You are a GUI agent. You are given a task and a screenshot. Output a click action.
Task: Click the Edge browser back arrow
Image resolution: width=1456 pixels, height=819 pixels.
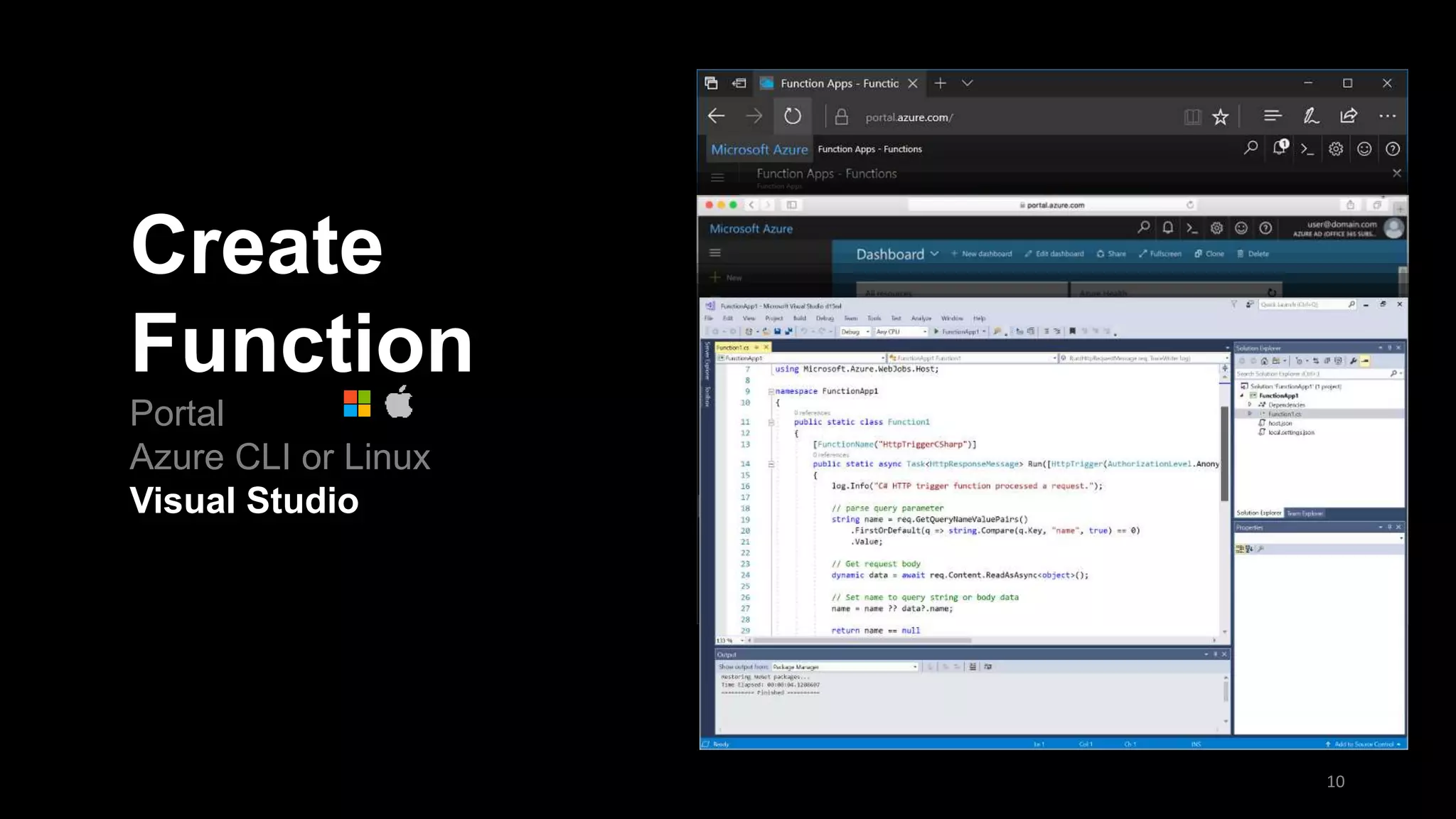(716, 116)
